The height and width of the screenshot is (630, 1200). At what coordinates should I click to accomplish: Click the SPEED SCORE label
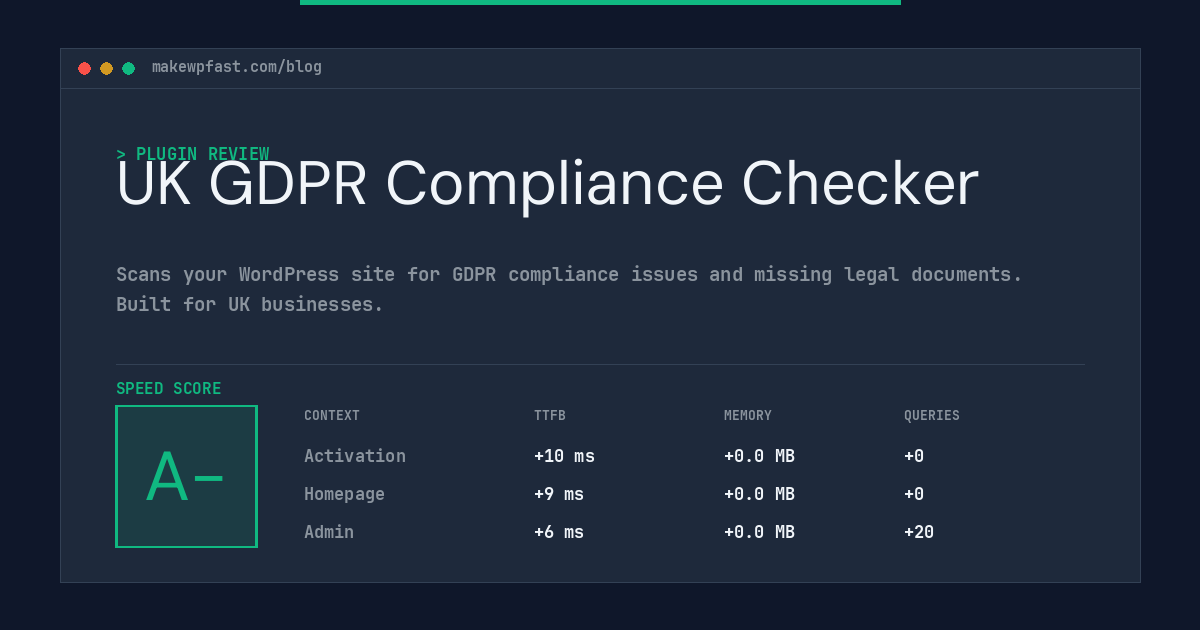click(169, 389)
